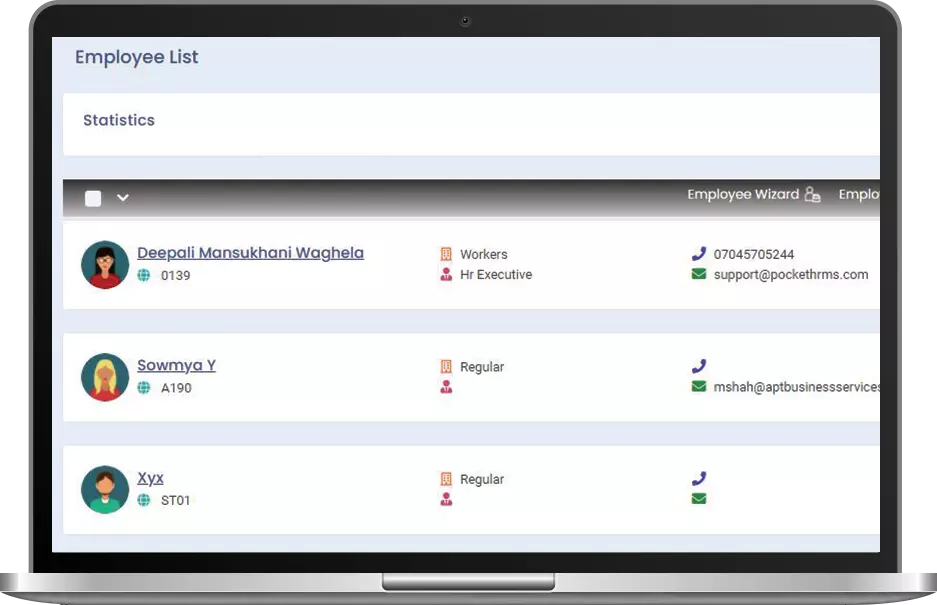Screen dimensions: 937x605
Task: Click Sowmya Y's avatar picture
Action: coord(105,377)
